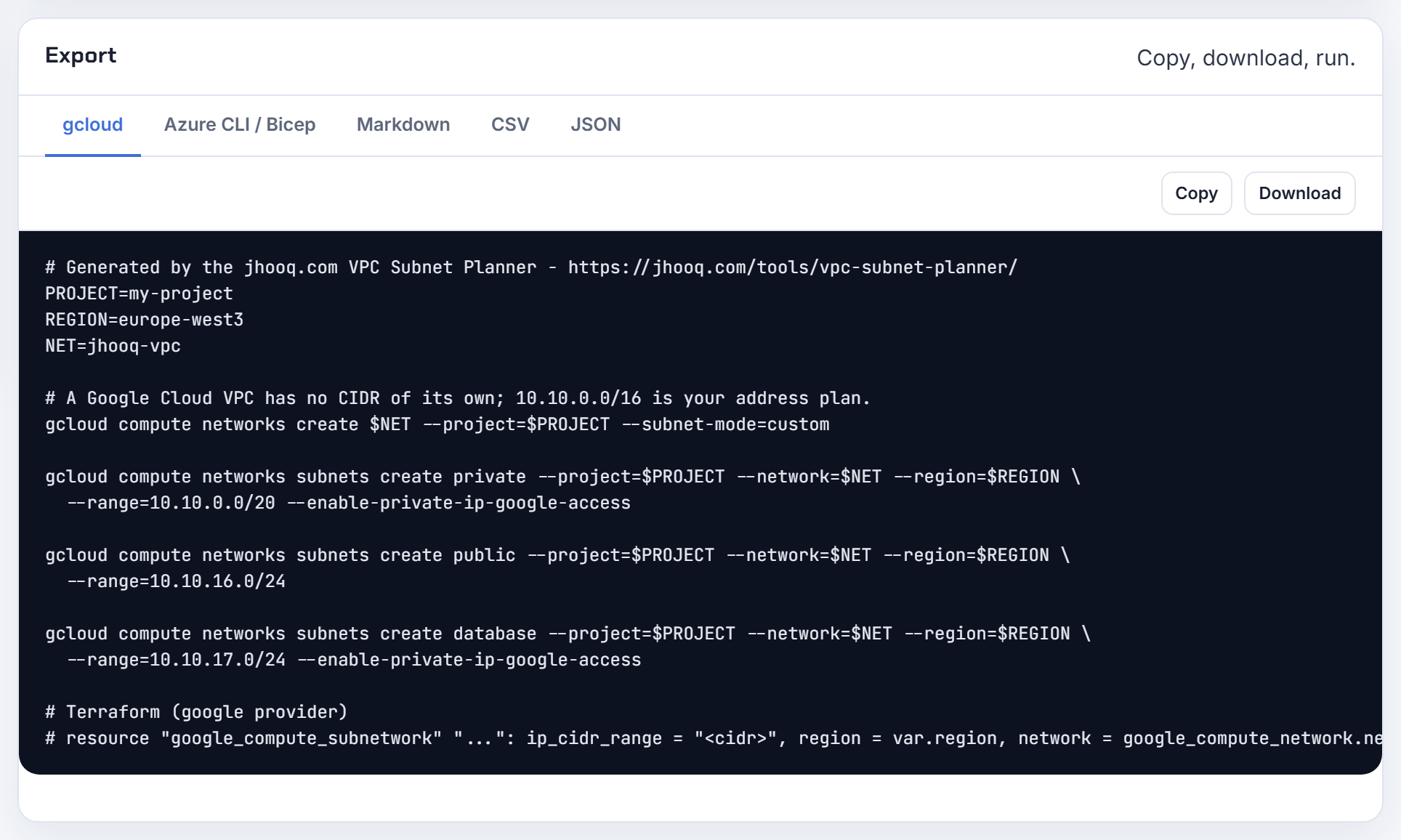
Task: Click the comment about 10.10.0.0/16 address plan
Action: [457, 398]
